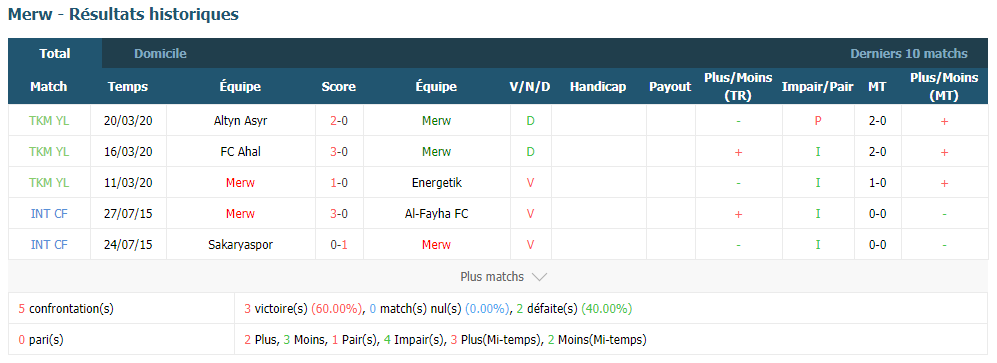
Task: Click Sakaryaspor team name
Action: pyautogui.click(x=240, y=245)
